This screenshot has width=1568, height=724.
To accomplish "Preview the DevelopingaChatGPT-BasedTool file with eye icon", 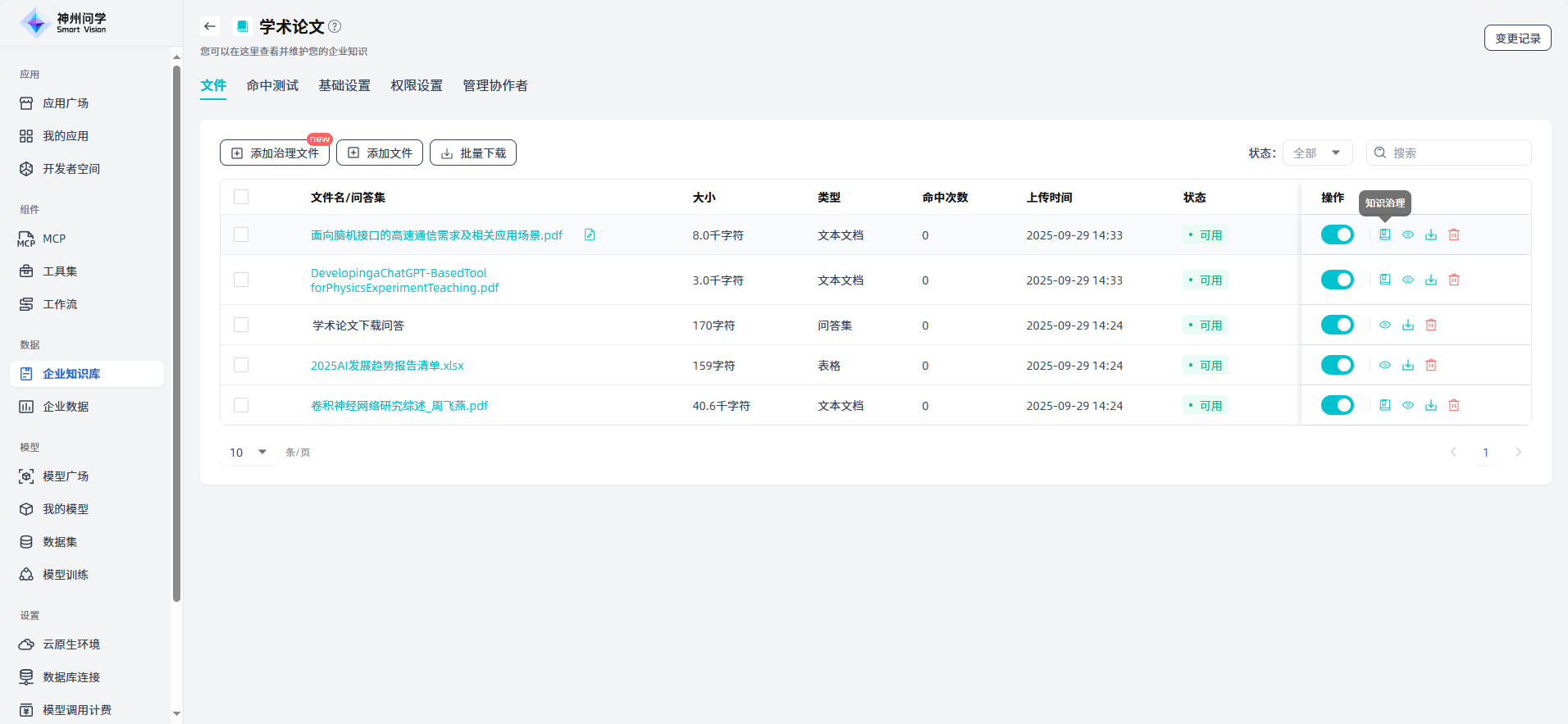I will tap(1407, 280).
